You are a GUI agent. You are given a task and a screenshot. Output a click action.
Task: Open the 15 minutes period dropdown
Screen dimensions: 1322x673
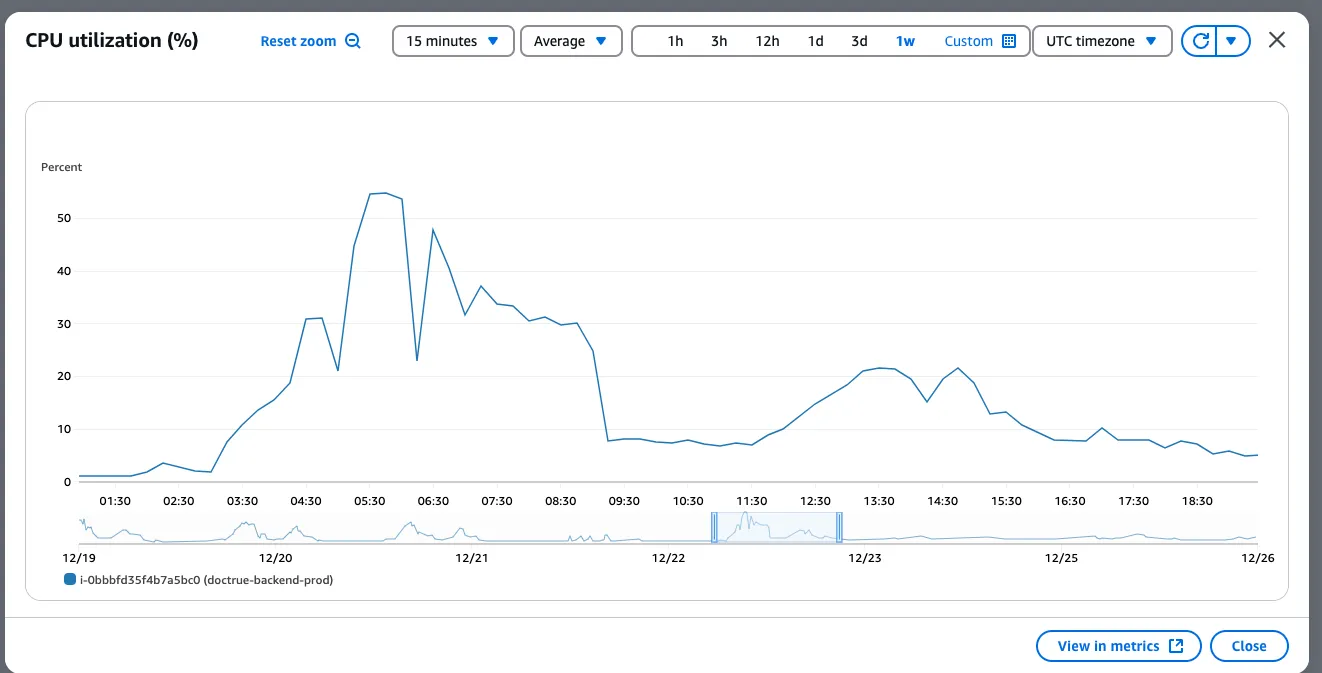tap(452, 40)
